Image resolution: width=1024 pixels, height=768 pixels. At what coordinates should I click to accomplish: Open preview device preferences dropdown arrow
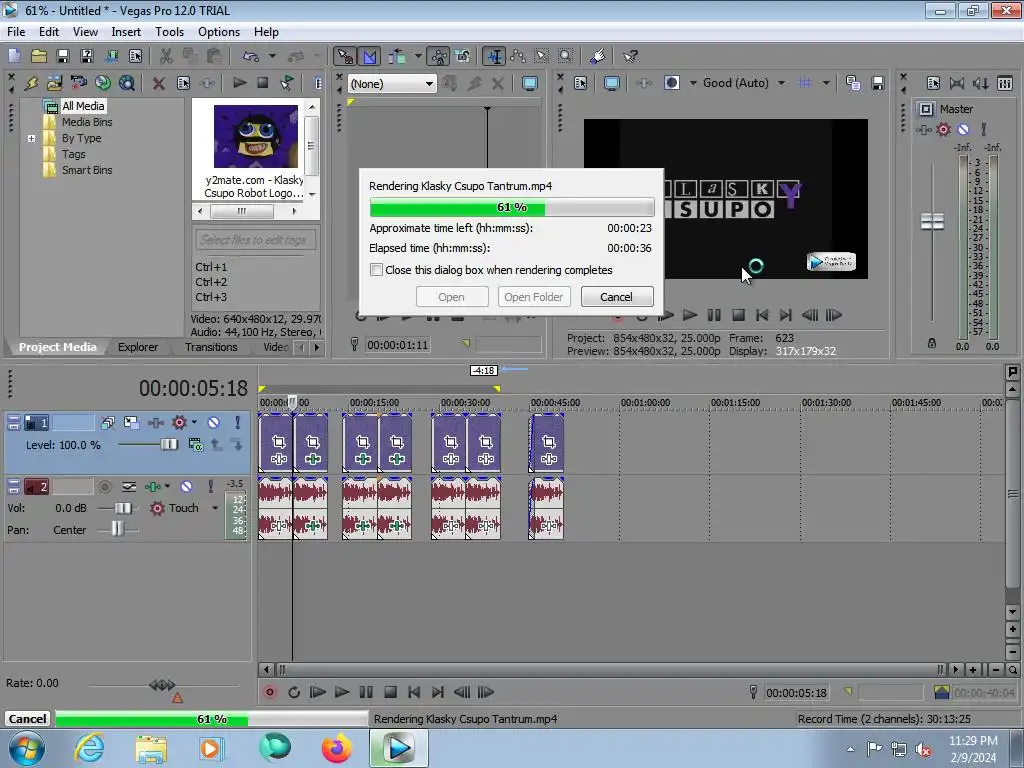(693, 83)
